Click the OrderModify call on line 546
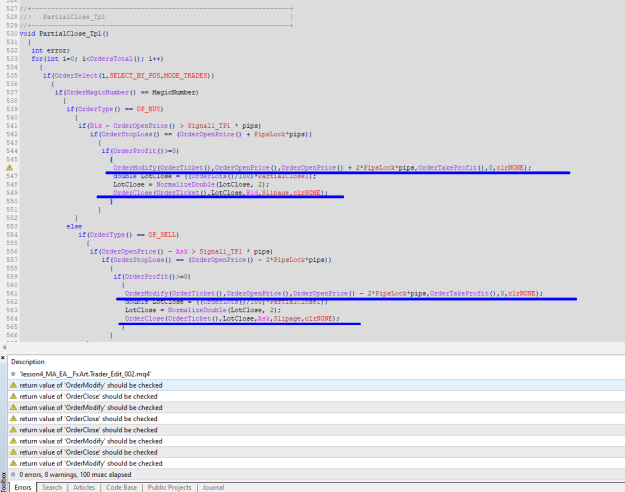The width and height of the screenshot is (625, 492). [x=322, y=167]
